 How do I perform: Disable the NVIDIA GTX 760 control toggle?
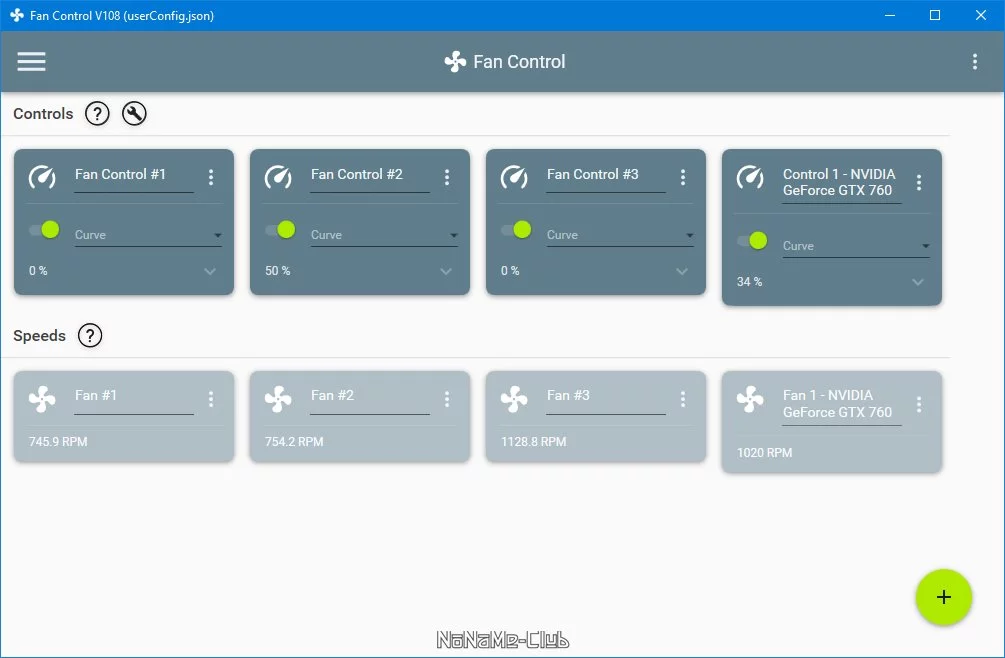(x=752, y=240)
